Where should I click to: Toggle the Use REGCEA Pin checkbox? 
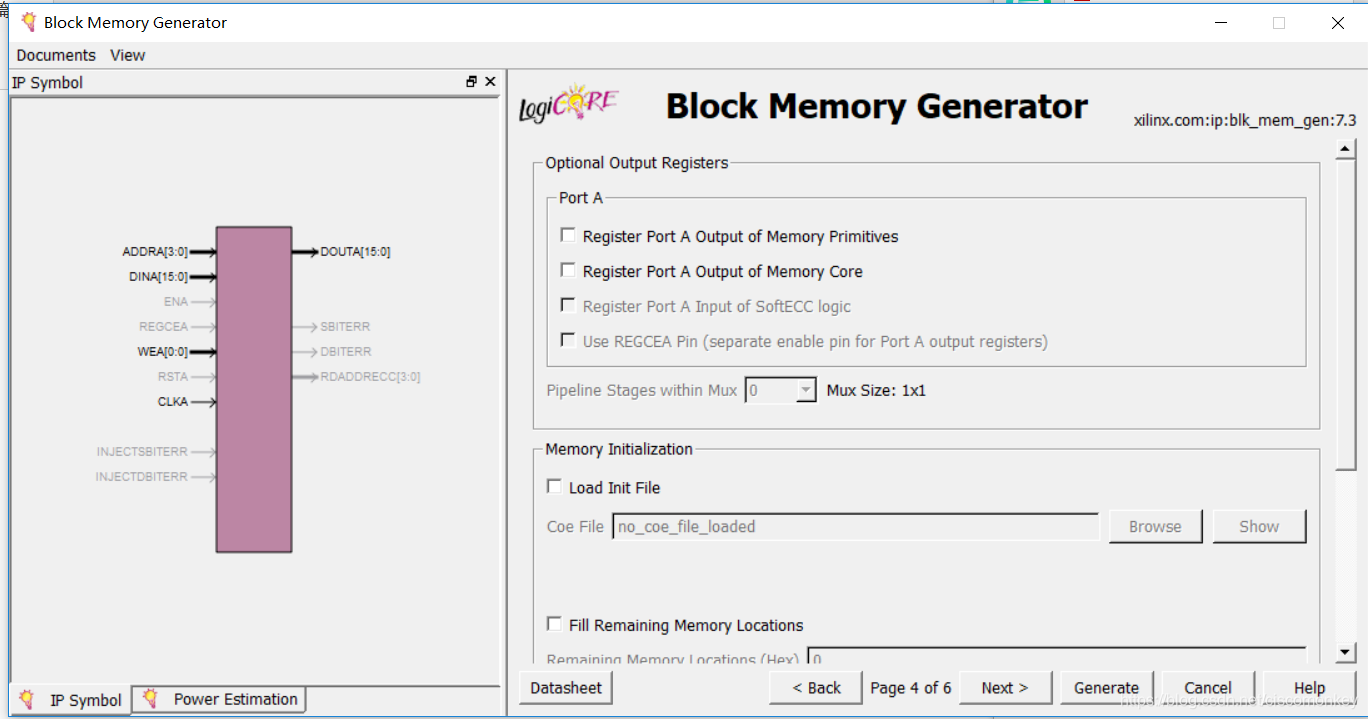click(568, 341)
